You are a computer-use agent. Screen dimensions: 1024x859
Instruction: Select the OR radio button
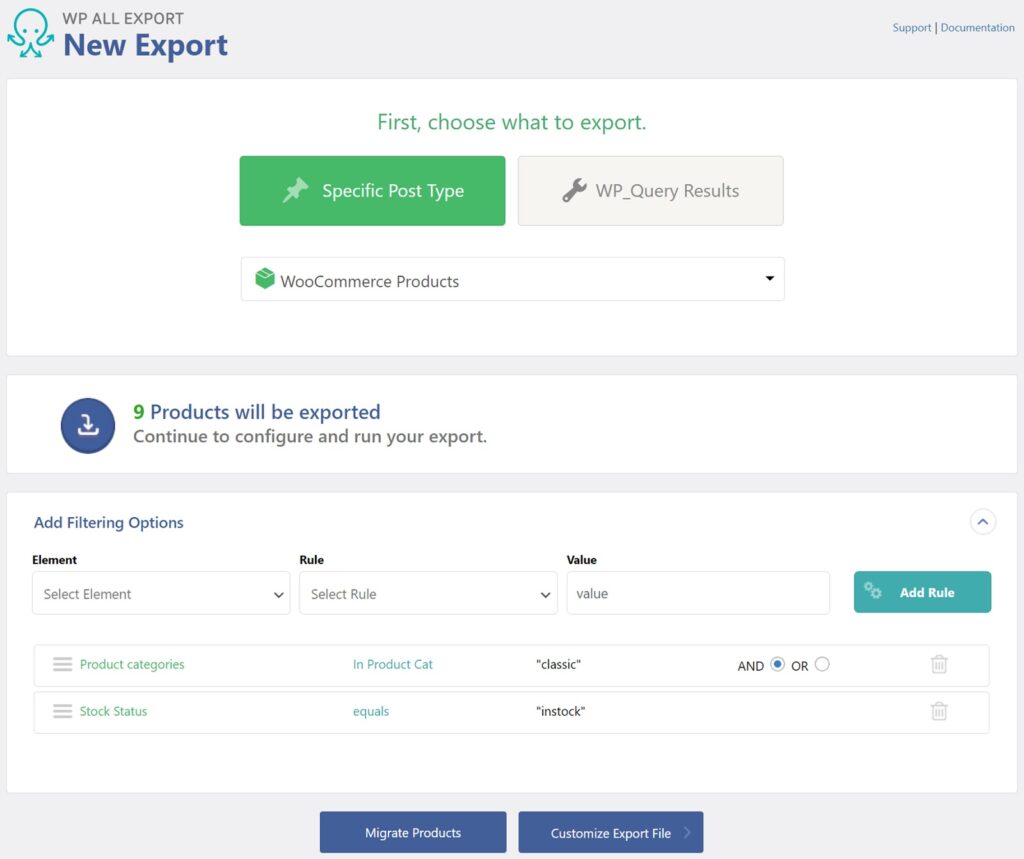(x=822, y=664)
